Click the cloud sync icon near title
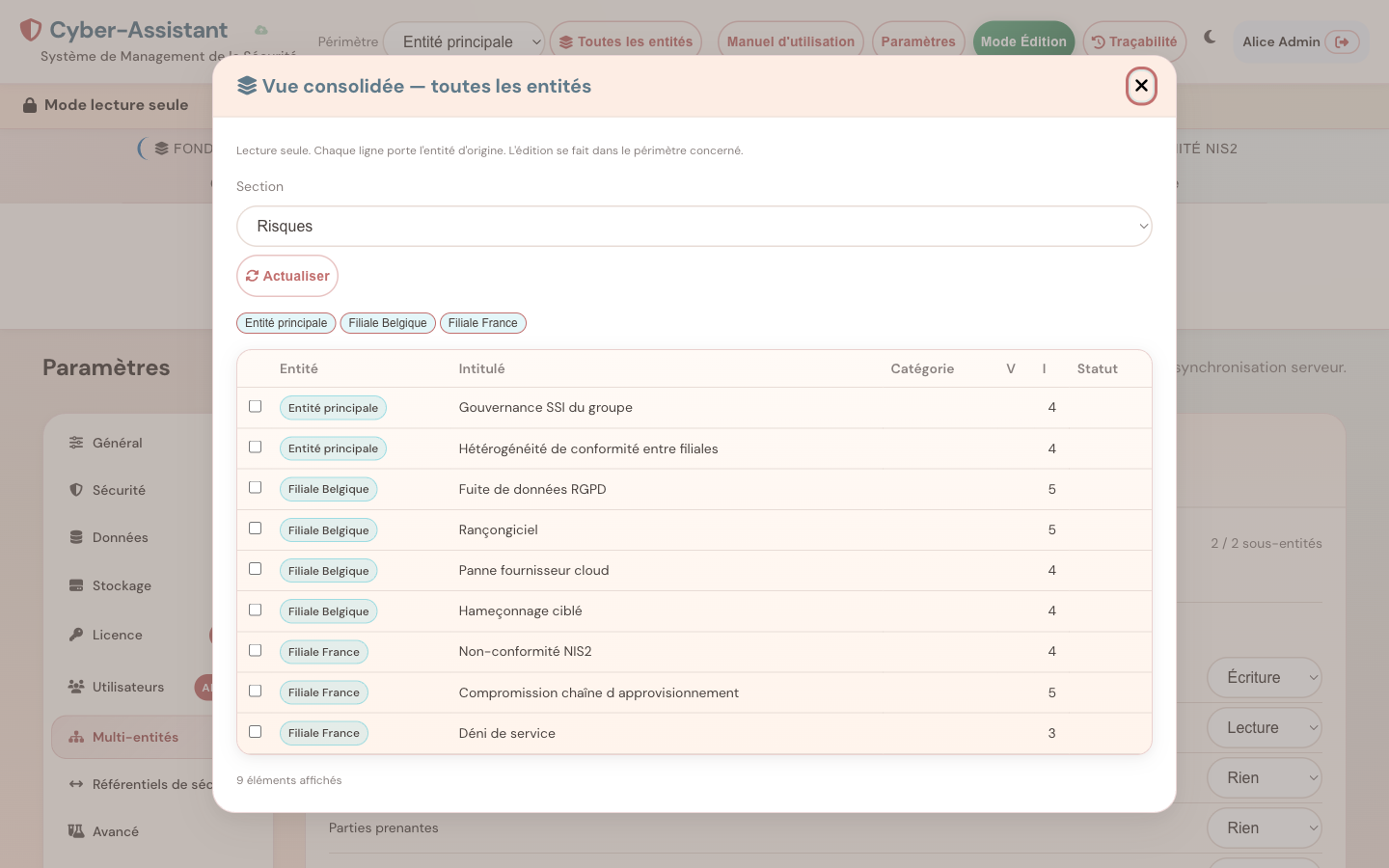1389x868 pixels. pyautogui.click(x=261, y=30)
